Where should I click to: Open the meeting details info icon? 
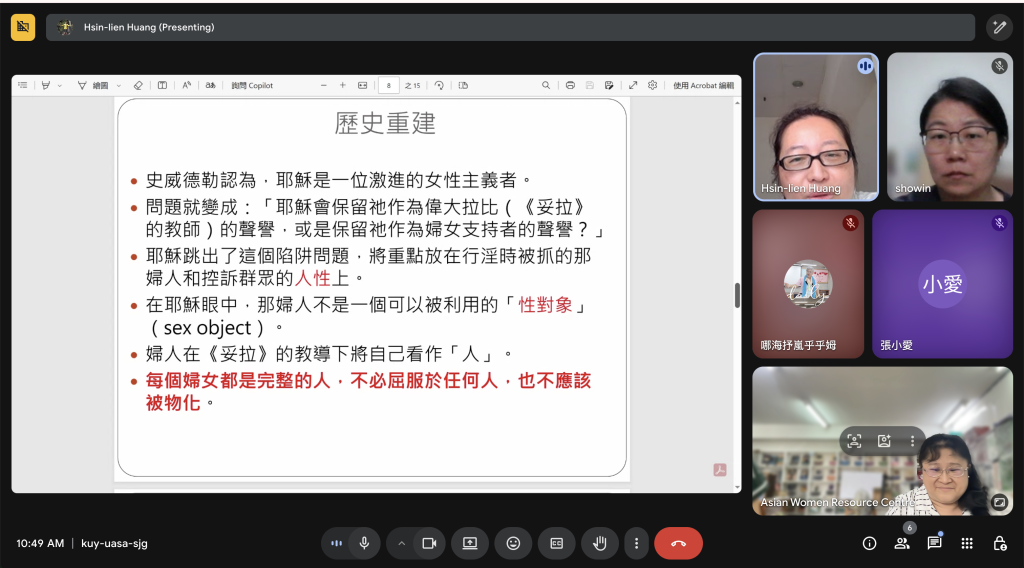869,543
